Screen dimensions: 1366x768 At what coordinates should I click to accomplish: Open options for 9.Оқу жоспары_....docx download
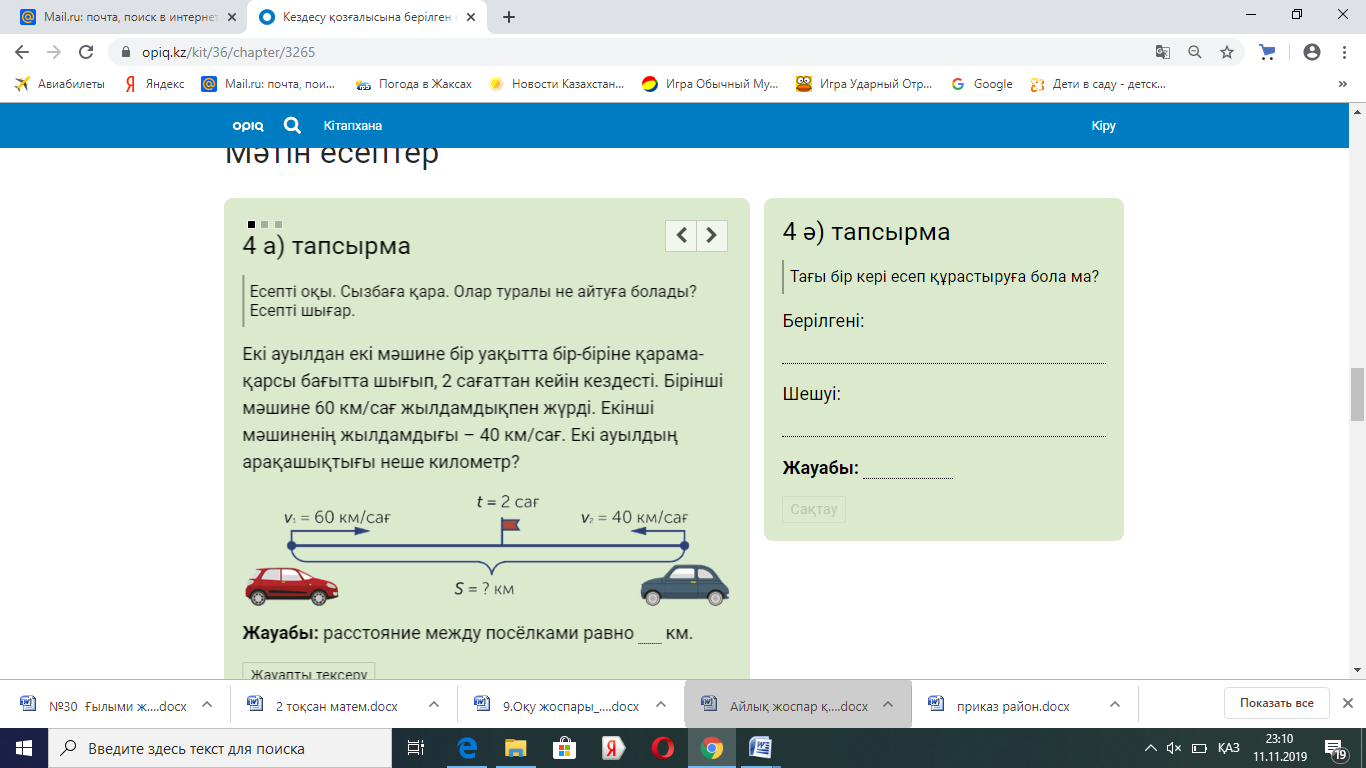660,705
